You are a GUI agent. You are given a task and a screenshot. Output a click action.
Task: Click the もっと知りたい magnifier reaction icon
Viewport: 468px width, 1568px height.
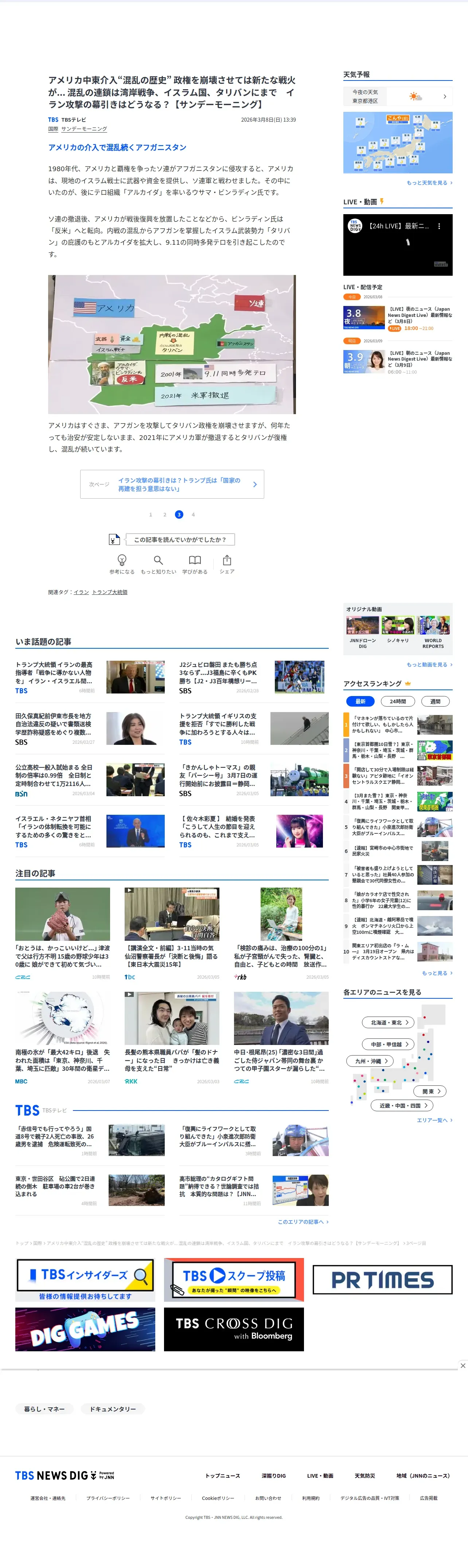pyautogui.click(x=159, y=559)
